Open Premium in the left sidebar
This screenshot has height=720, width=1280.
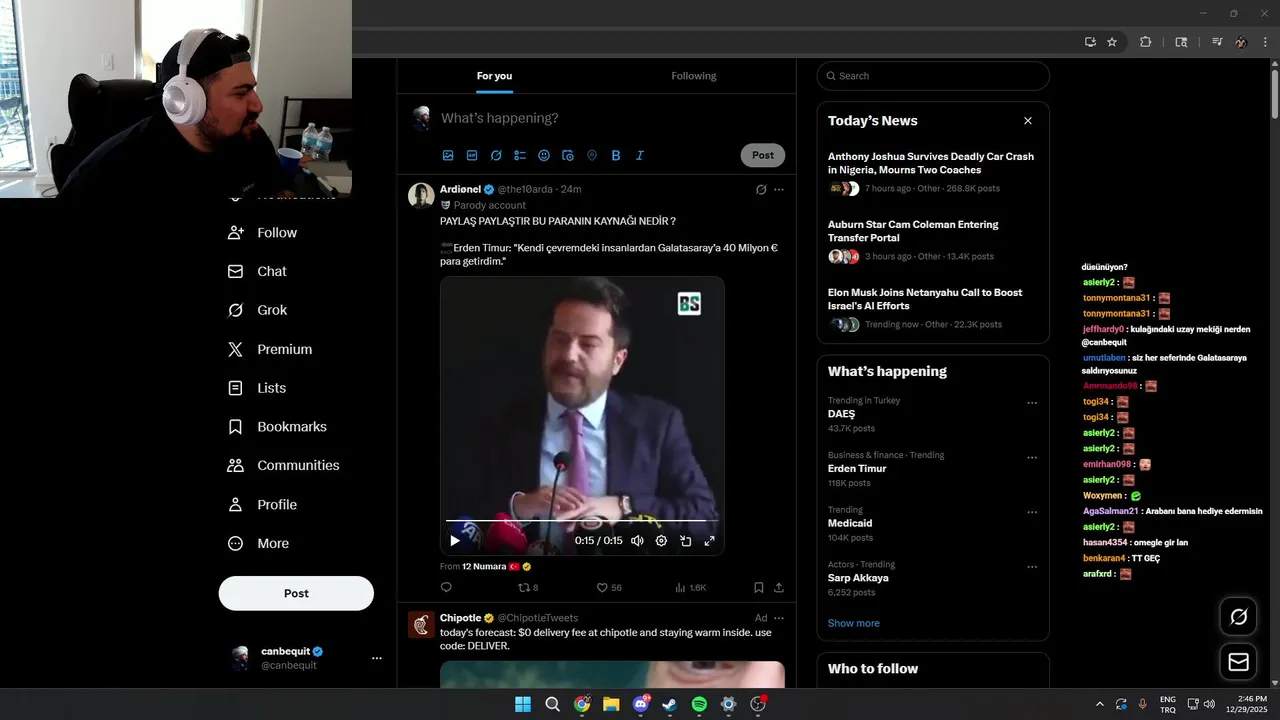click(x=270, y=349)
